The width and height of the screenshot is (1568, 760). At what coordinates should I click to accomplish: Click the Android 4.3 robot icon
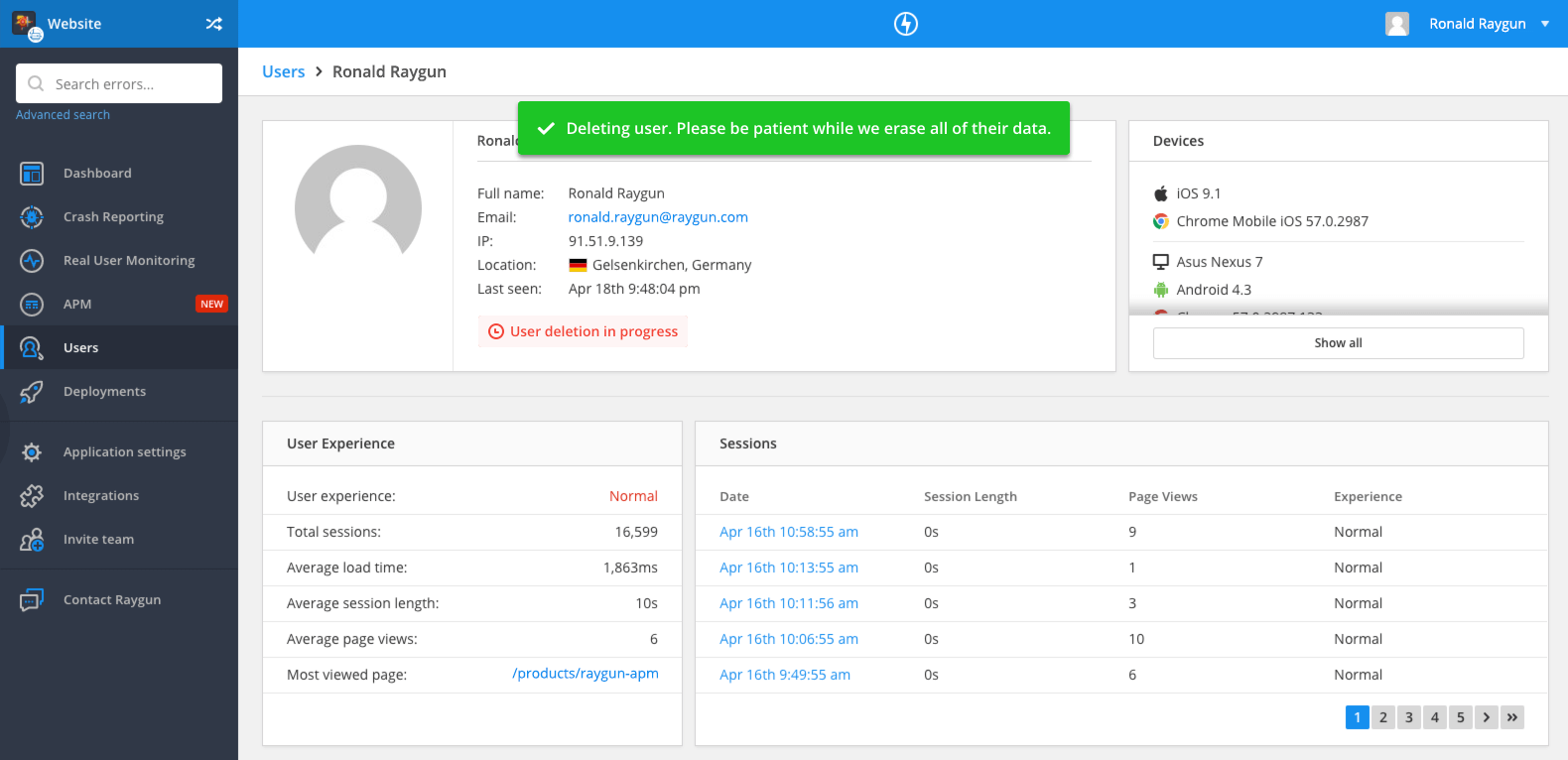[1160, 290]
